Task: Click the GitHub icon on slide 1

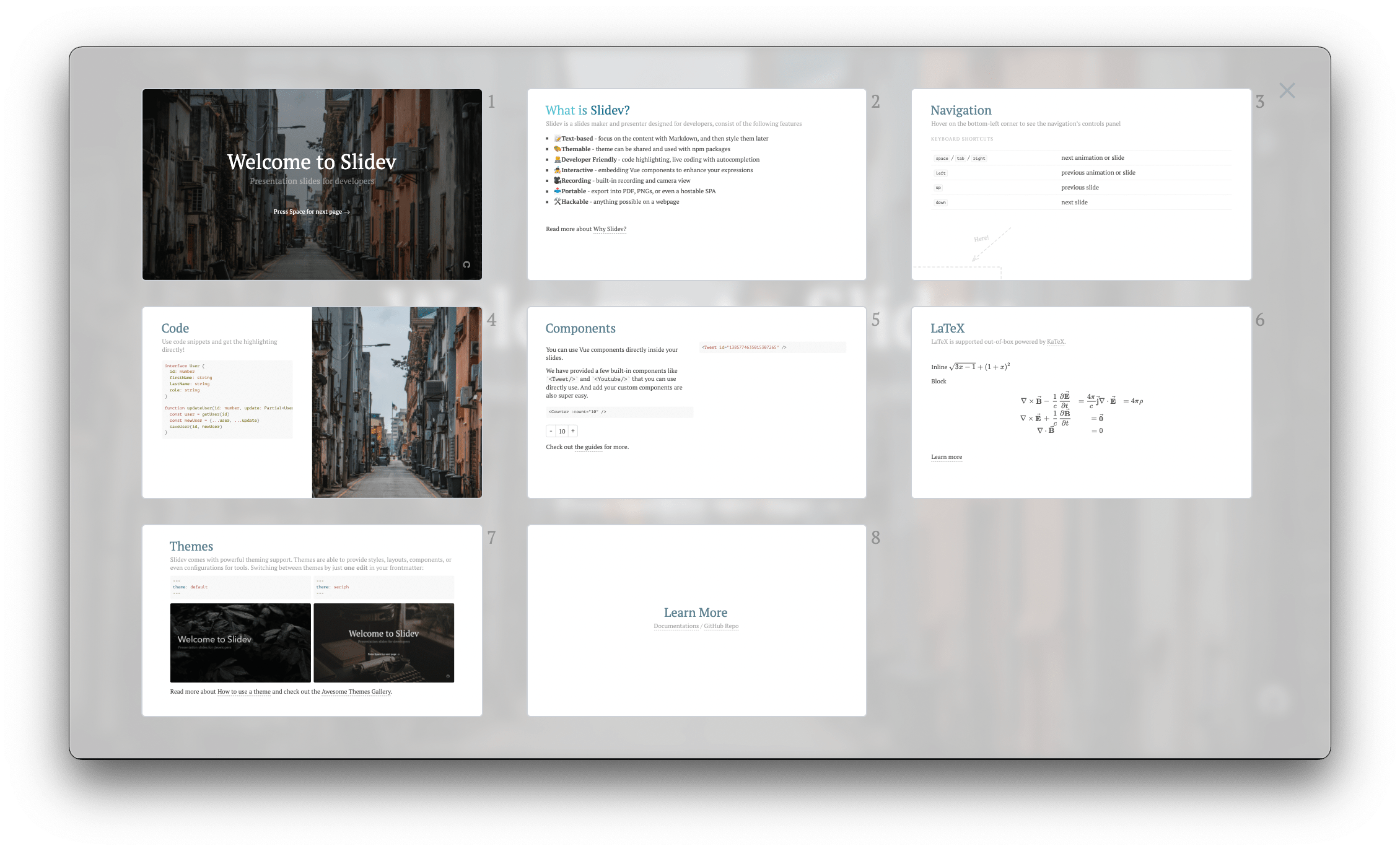Action: click(x=466, y=264)
